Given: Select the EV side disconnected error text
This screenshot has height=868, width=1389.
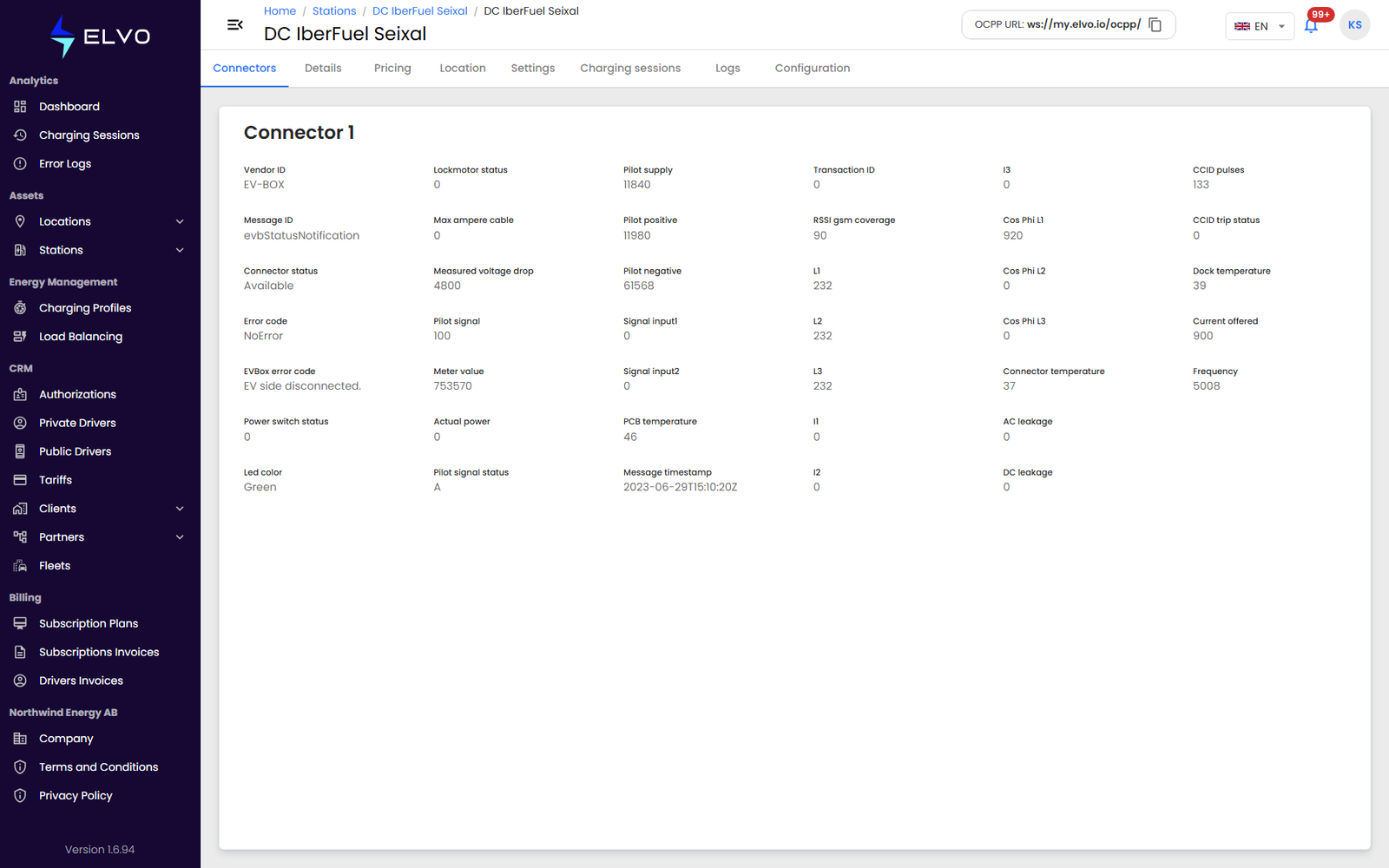Looking at the screenshot, I should tap(302, 386).
